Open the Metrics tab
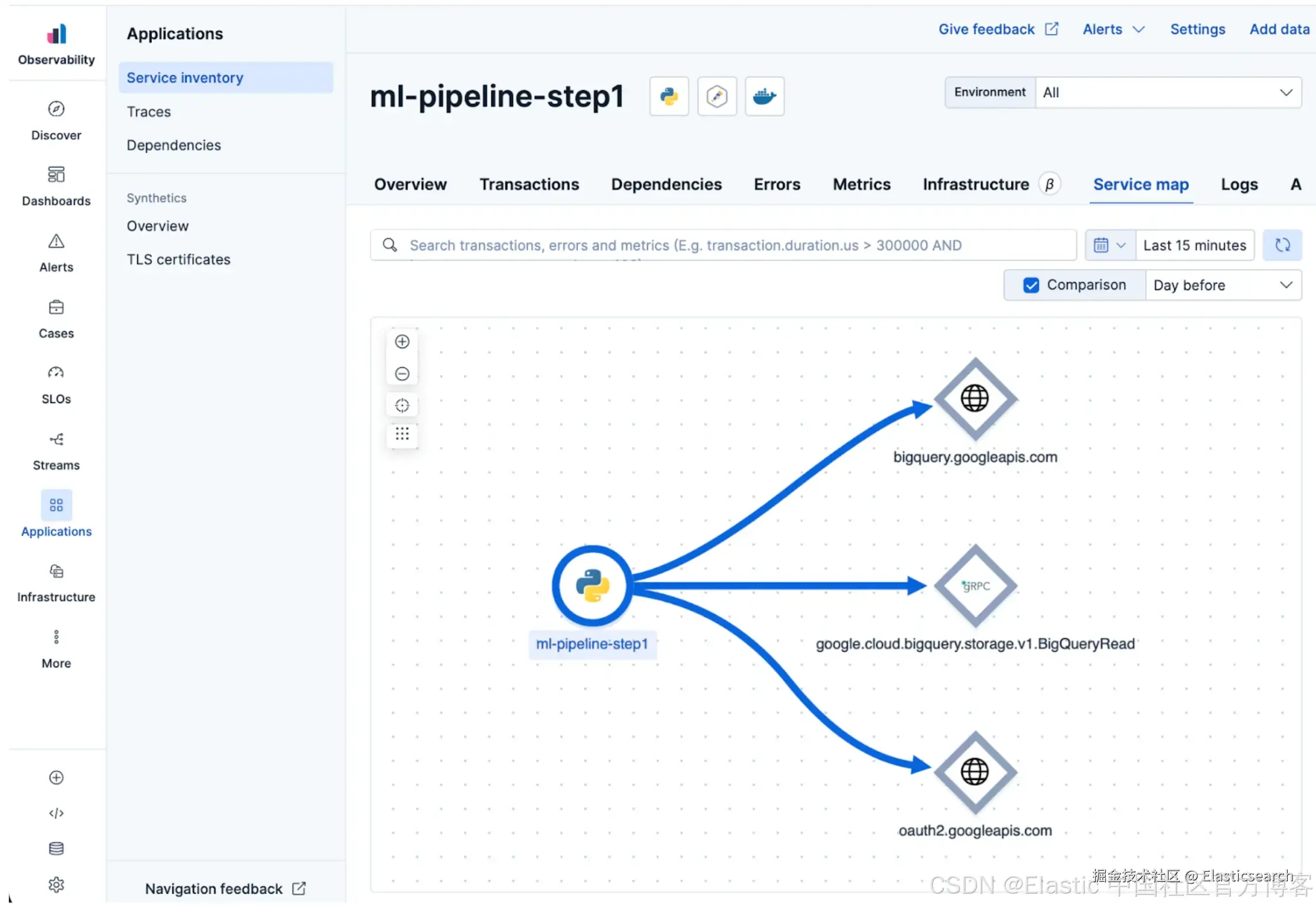Screen dimensions: 1316x906 pos(861,185)
